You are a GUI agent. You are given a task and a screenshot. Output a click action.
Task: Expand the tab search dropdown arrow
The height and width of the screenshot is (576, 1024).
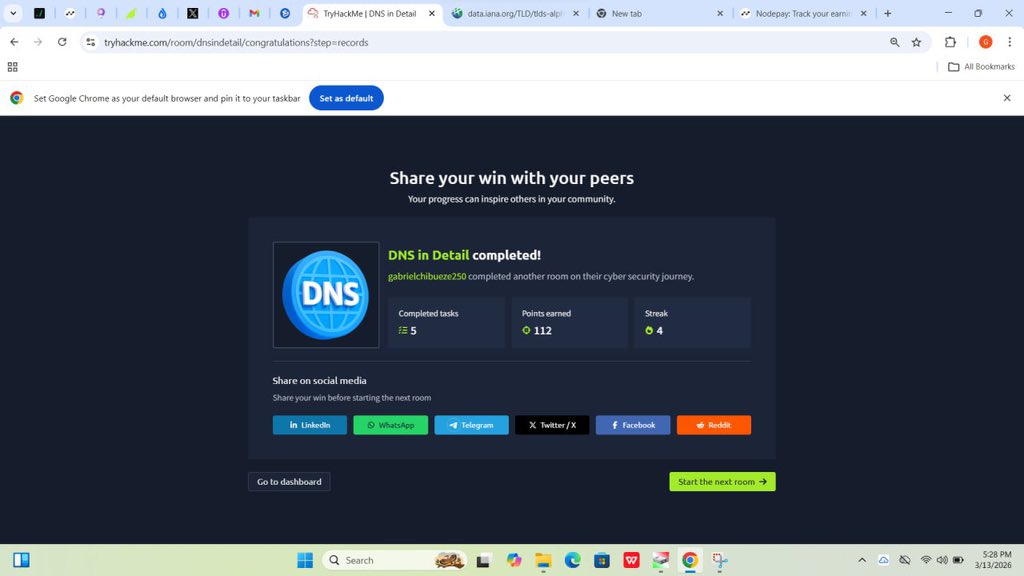(13, 13)
